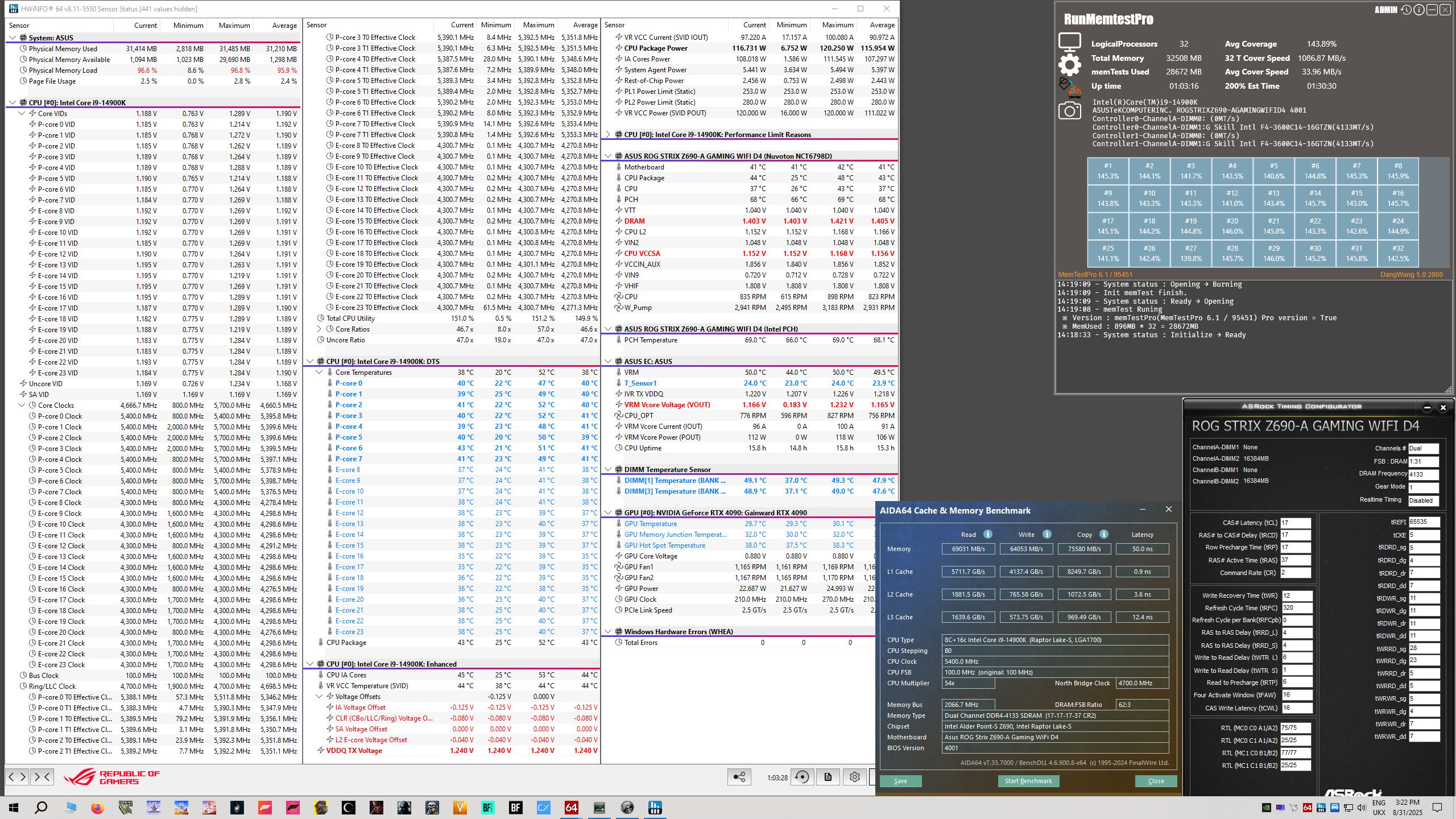Collapse DIMM Temperature Sensor group

607,470
